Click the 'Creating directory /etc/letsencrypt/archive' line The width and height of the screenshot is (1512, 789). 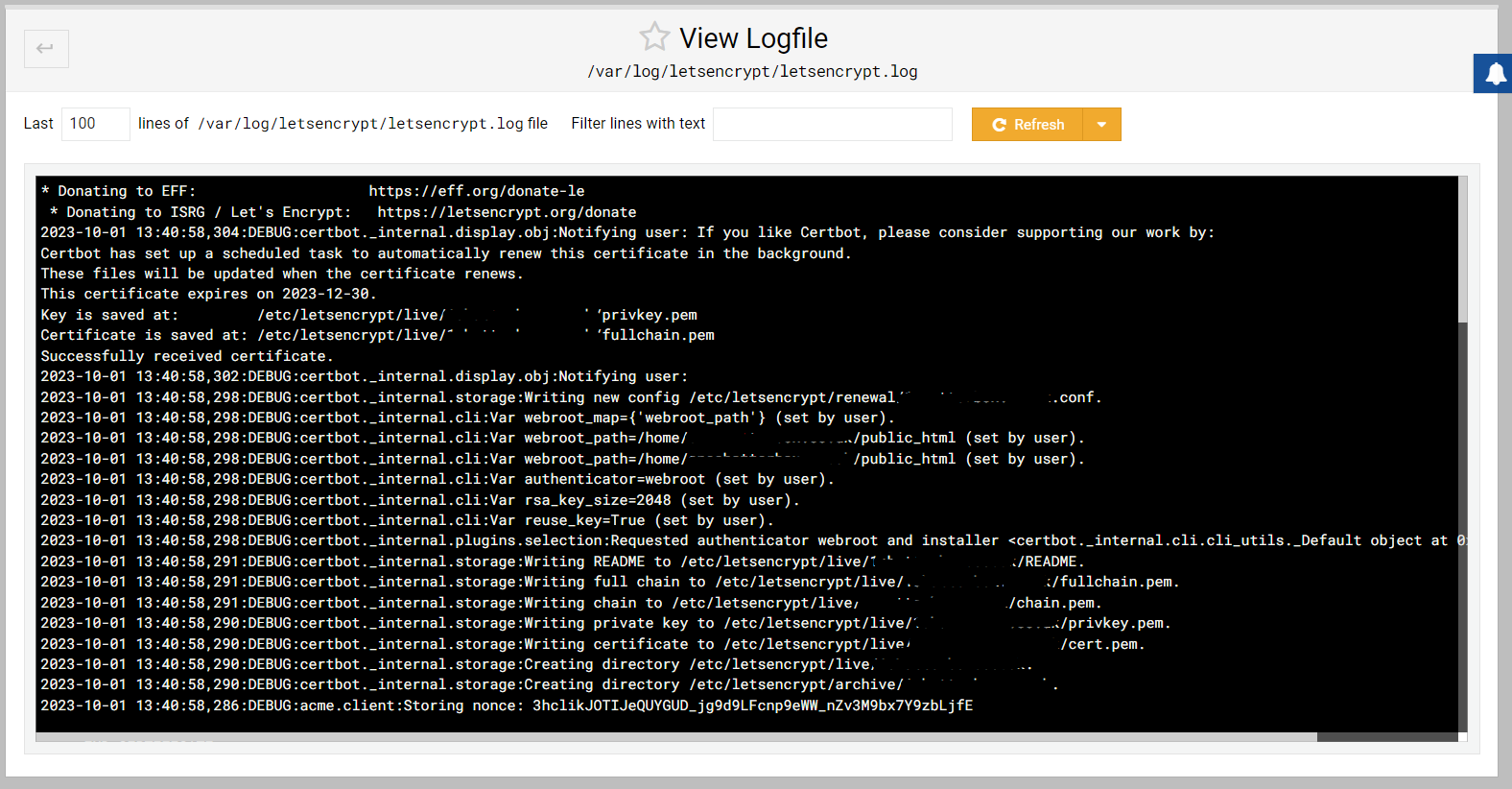pyautogui.click(x=550, y=684)
